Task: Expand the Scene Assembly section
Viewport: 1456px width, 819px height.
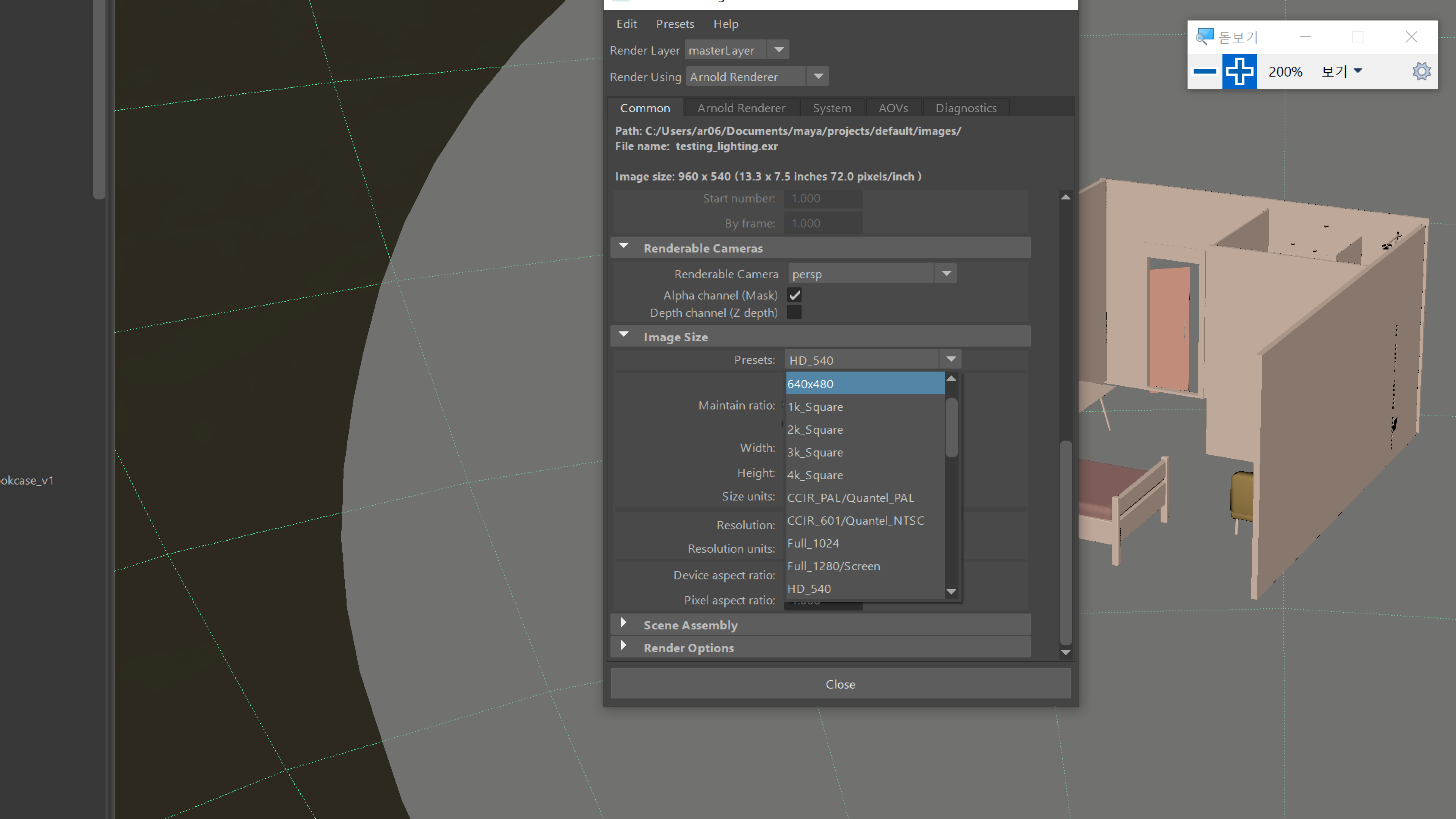Action: tap(623, 624)
